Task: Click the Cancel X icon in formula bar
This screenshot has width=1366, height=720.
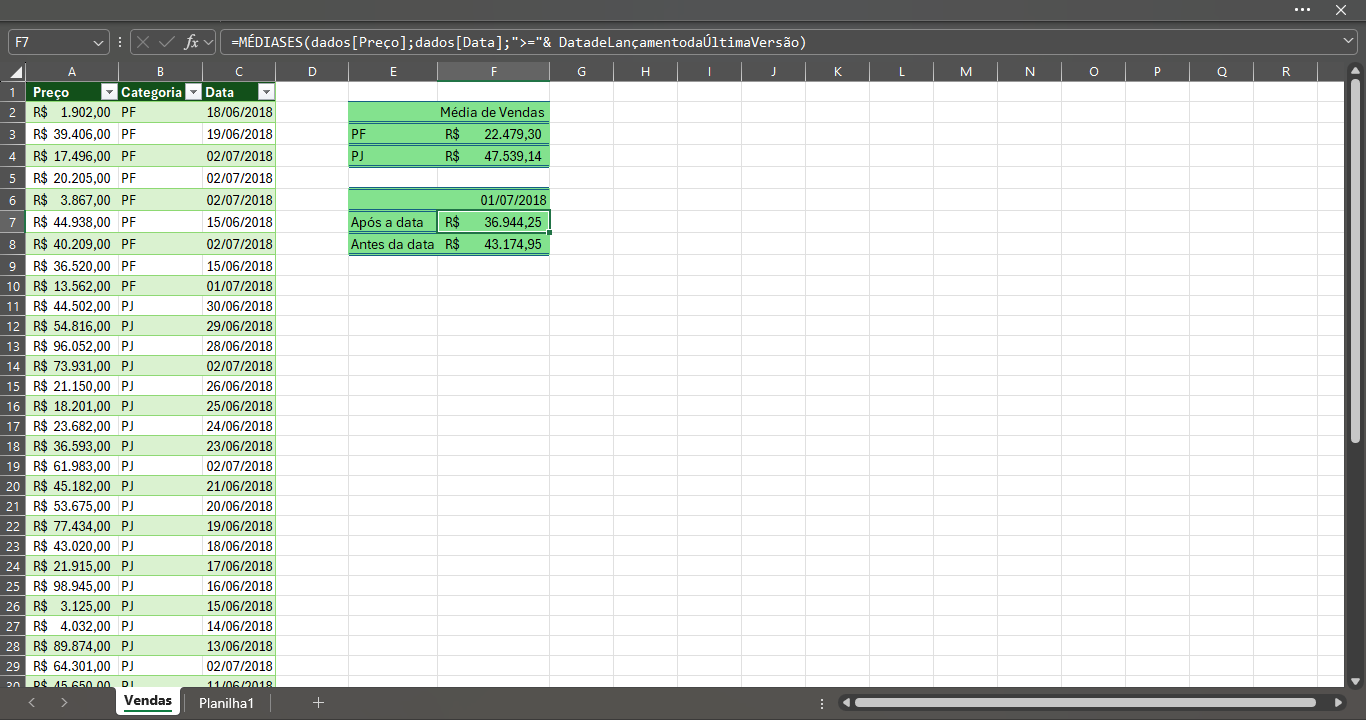Action: [143, 43]
